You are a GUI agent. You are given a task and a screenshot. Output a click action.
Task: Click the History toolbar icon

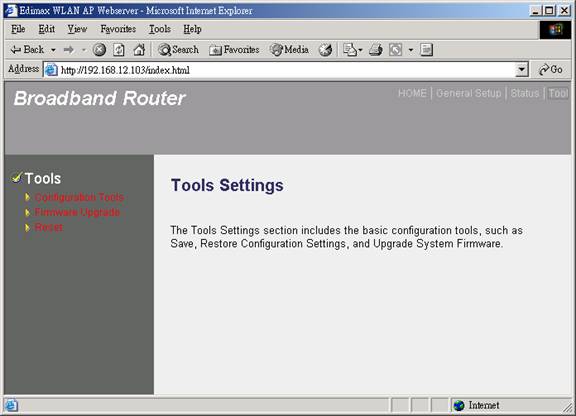325,50
